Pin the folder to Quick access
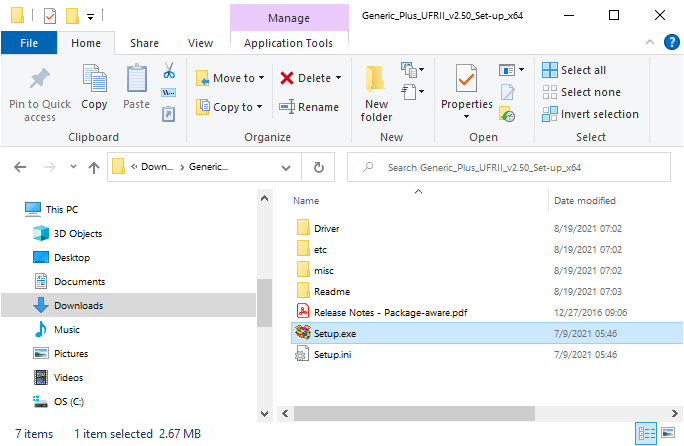The width and height of the screenshot is (684, 446). (x=40, y=93)
